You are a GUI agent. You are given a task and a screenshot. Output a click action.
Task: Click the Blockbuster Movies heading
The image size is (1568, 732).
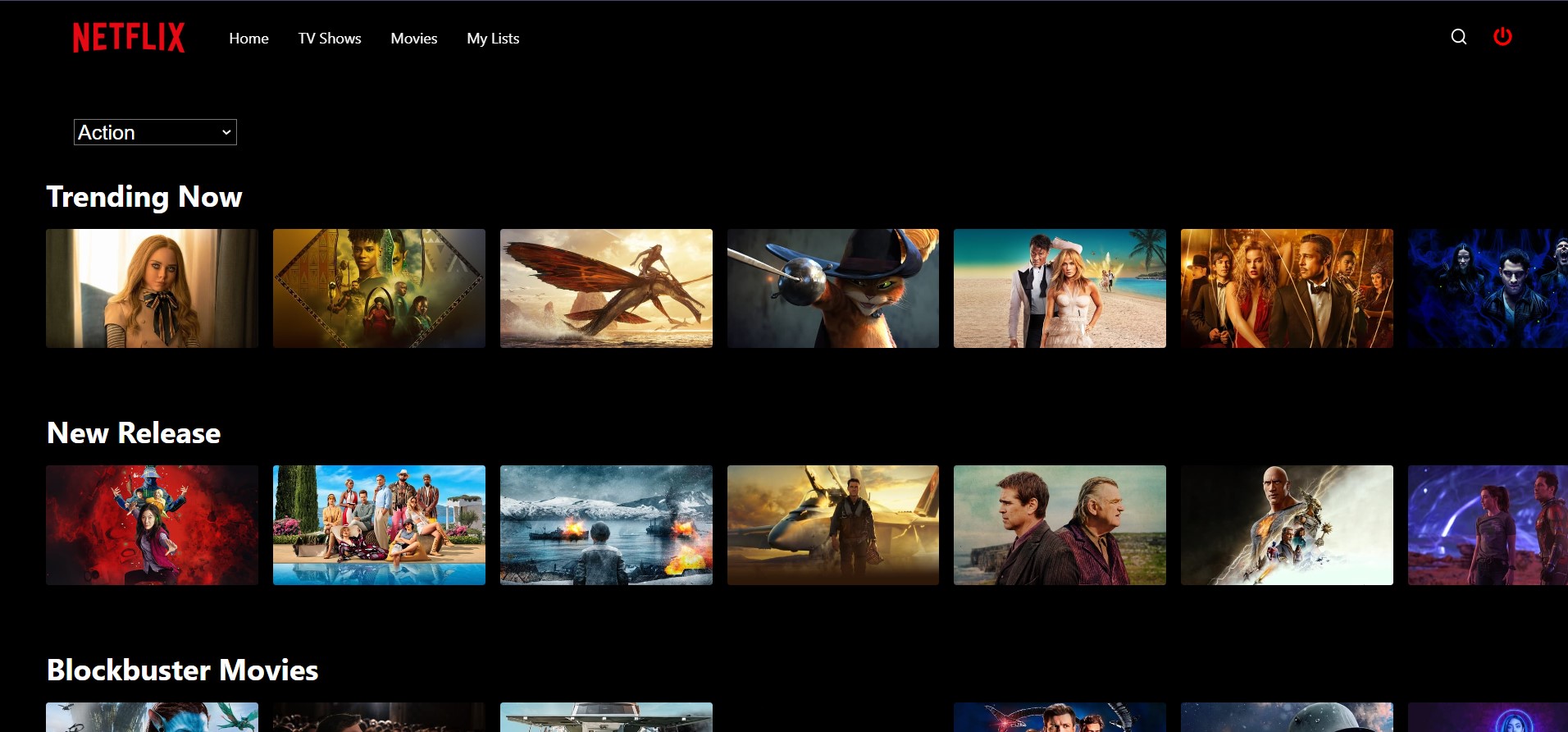click(182, 670)
